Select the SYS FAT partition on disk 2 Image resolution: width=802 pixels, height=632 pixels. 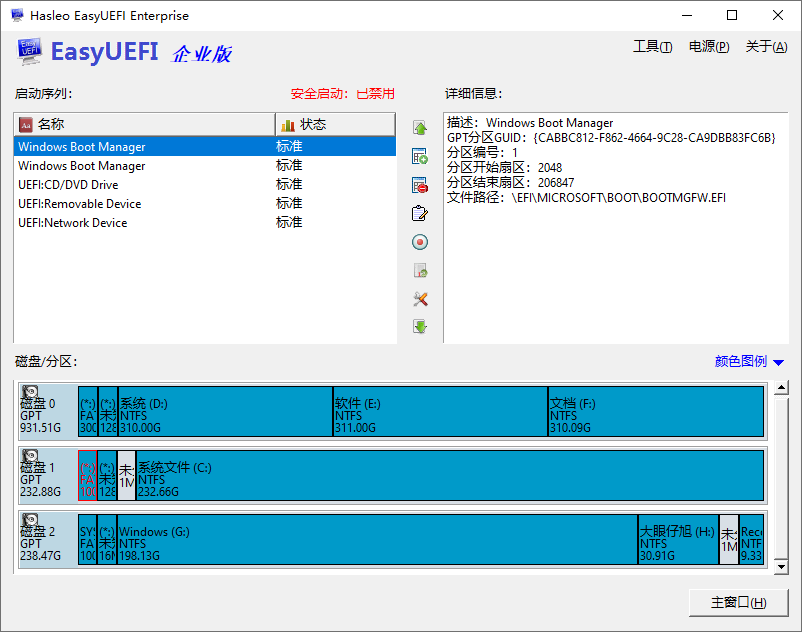point(87,539)
